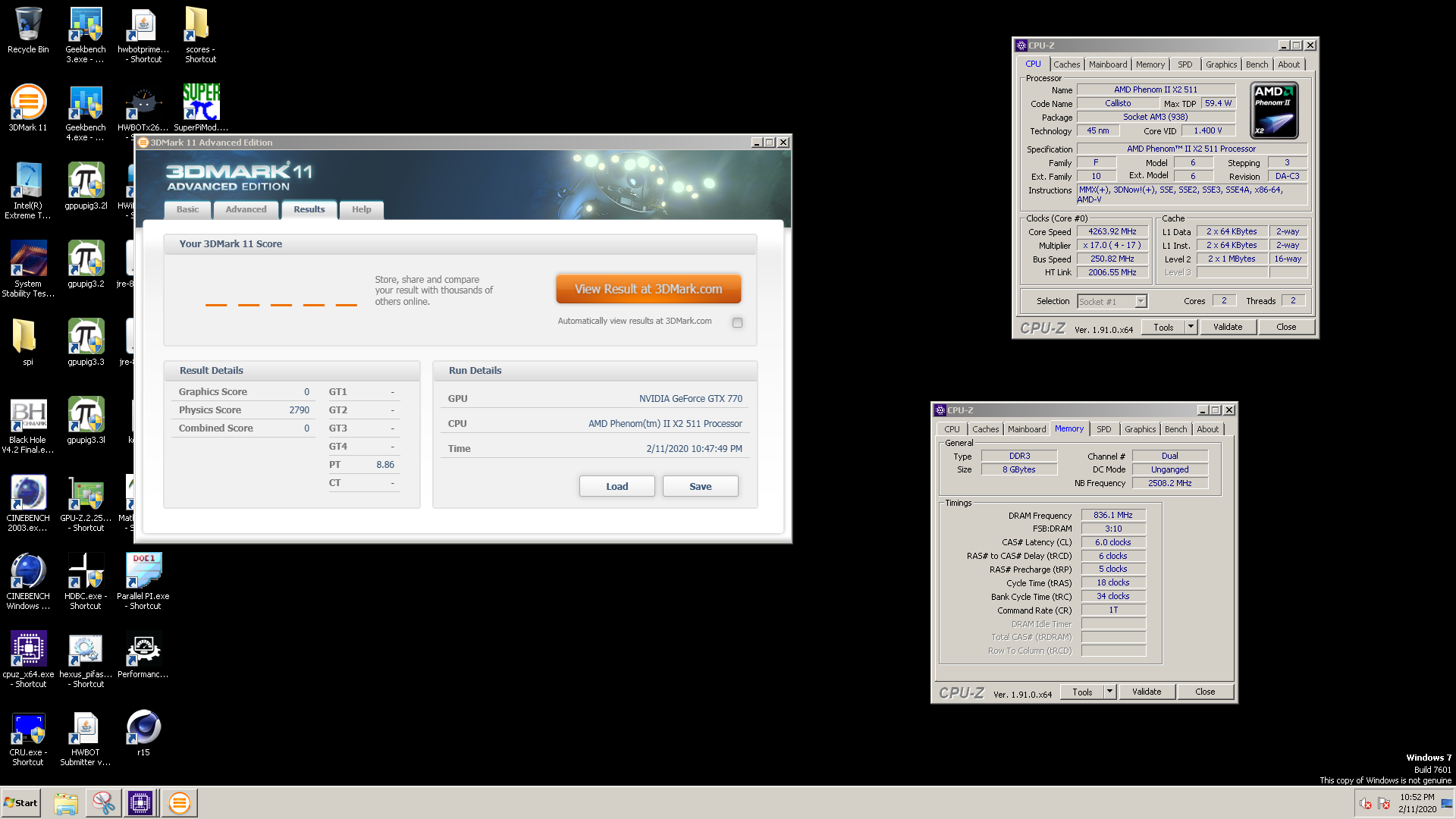The width and height of the screenshot is (1456, 819).
Task: Open the scores shortcut folder
Action: (x=200, y=35)
